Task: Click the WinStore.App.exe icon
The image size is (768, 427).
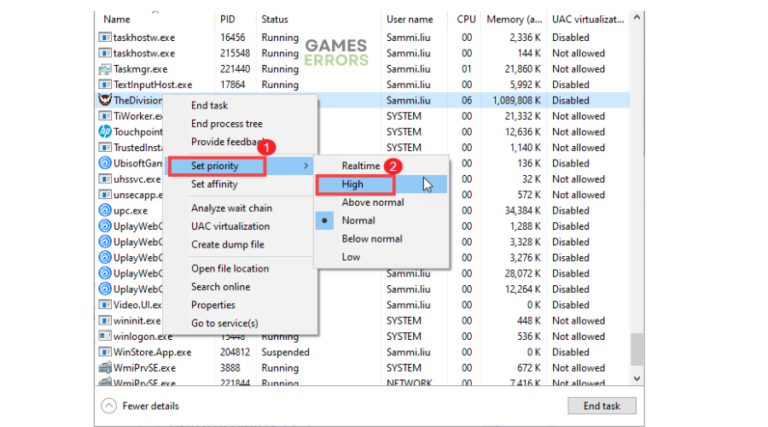Action: (105, 352)
